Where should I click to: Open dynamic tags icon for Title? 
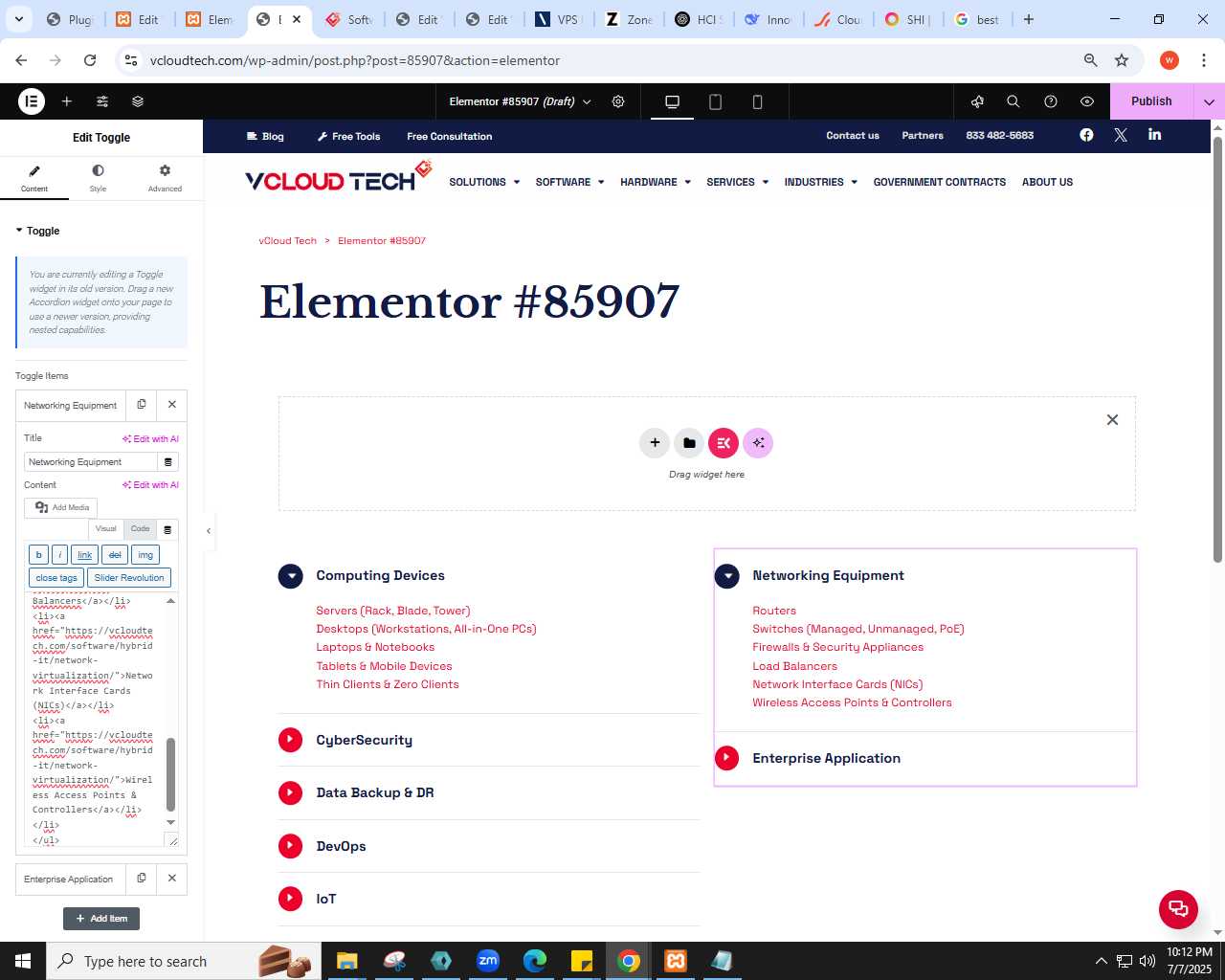pos(168,462)
